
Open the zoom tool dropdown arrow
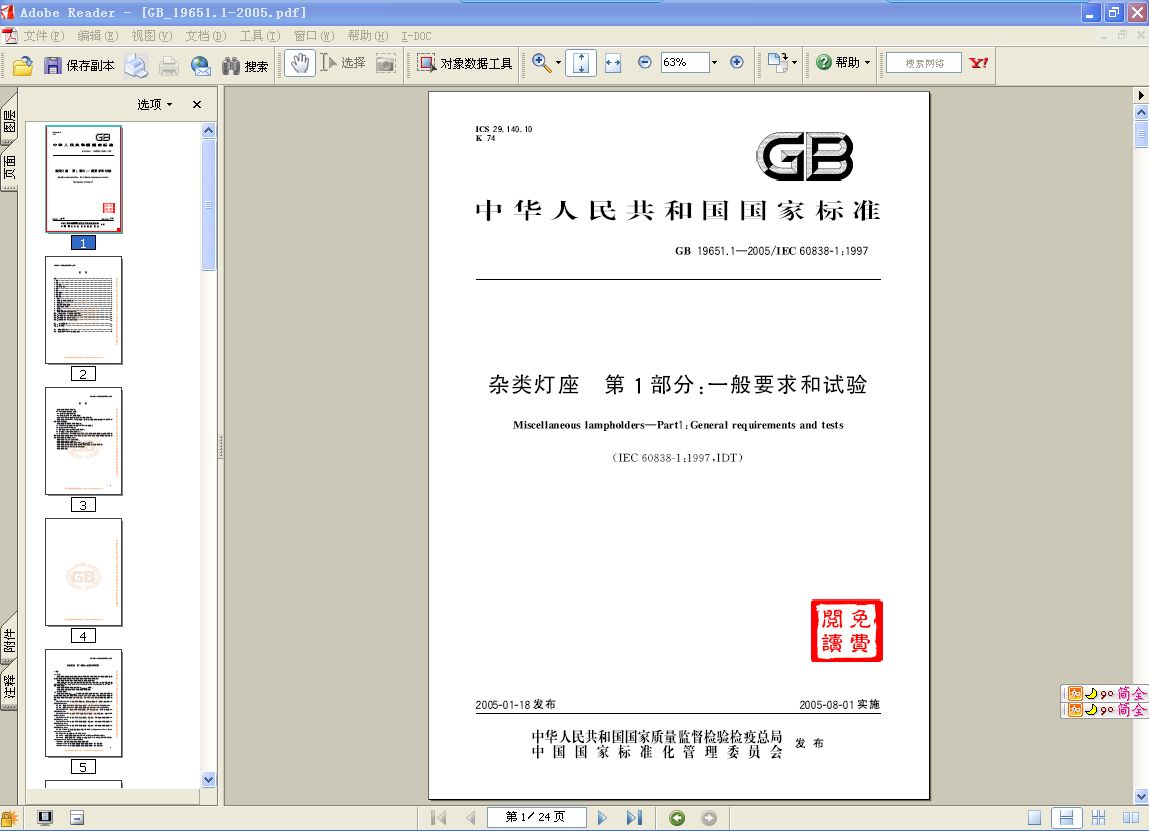[x=558, y=63]
